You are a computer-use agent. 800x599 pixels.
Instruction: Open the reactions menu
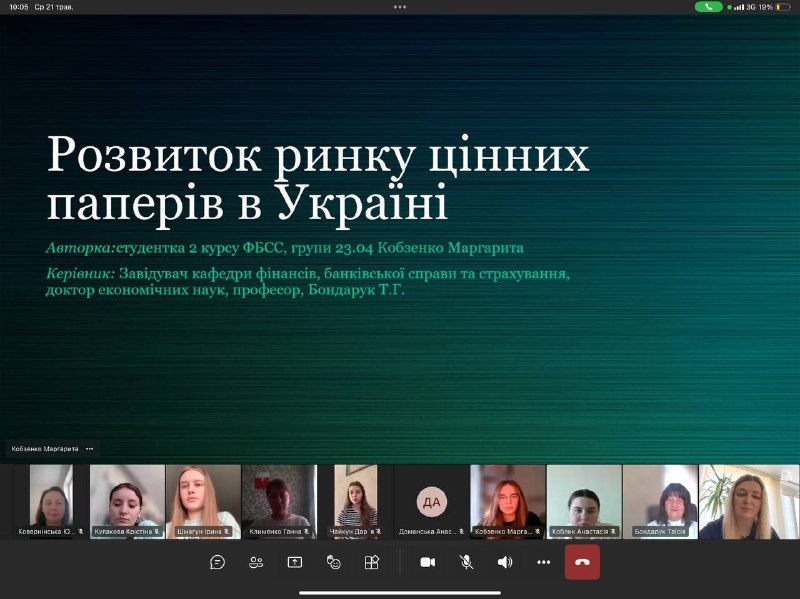click(x=334, y=562)
